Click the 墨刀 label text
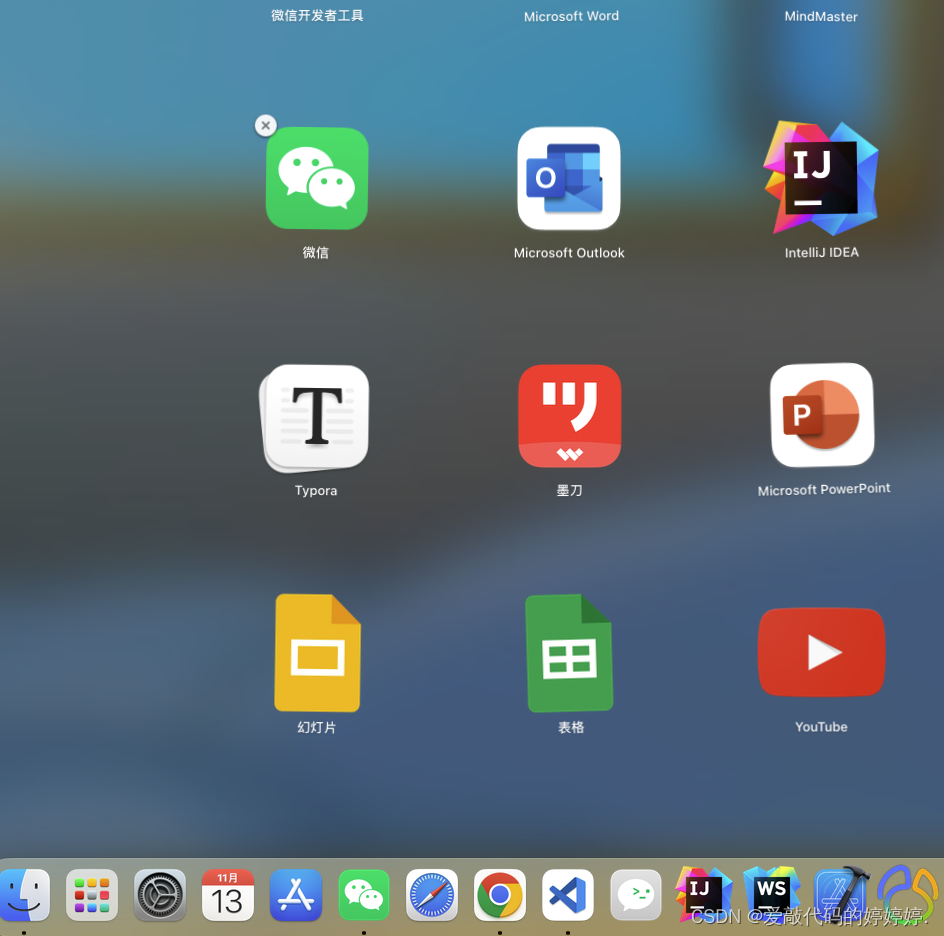 tap(570, 491)
